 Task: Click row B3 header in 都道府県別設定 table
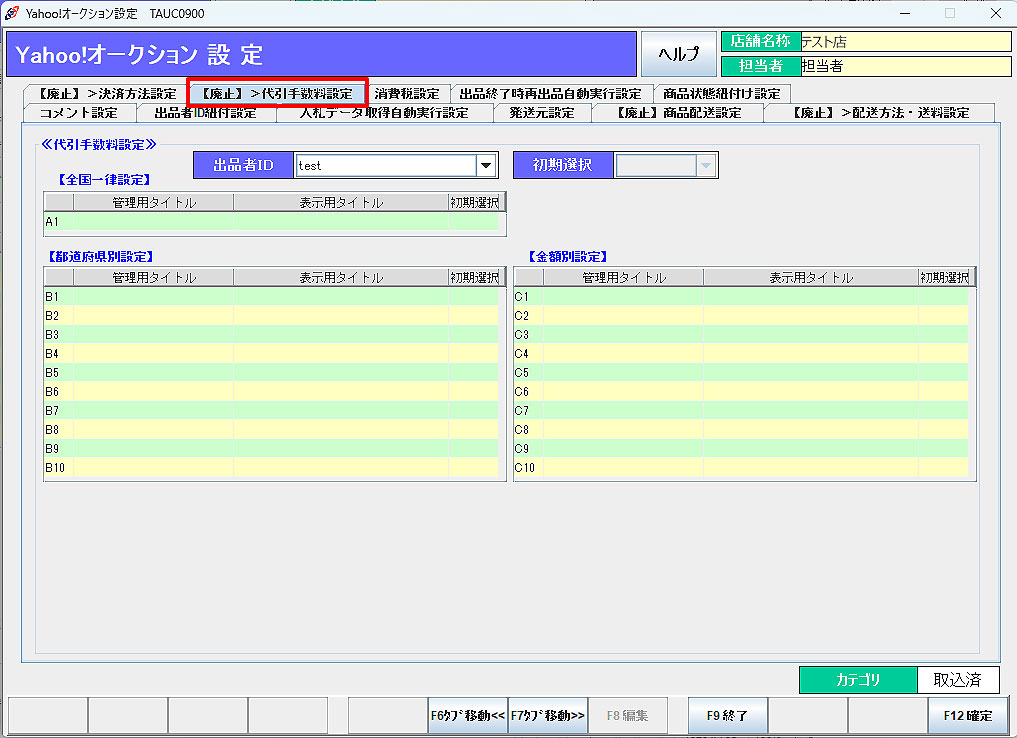tap(57, 335)
